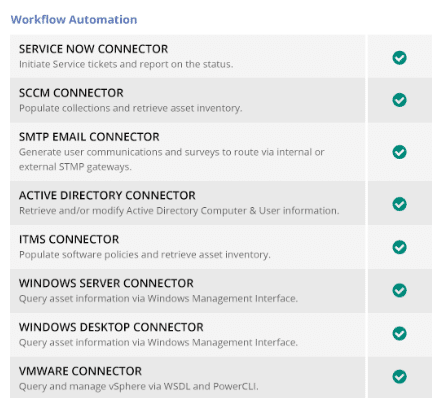This screenshot has width=432, height=398.
Task: Click 'Populate collections and retrieve asset inventory' text
Action: pos(131,108)
